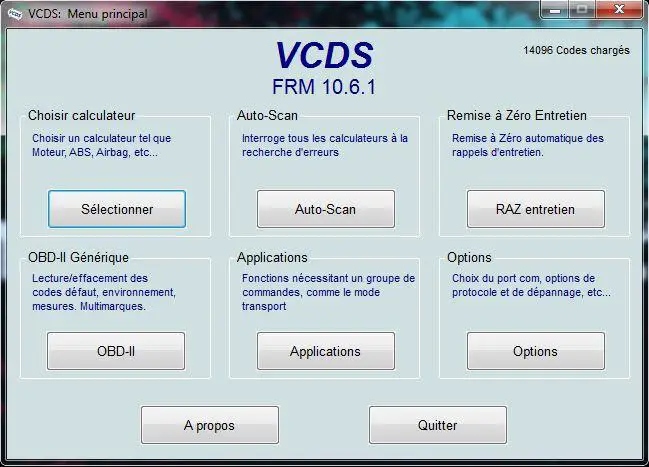Open the OBD-II generic button
The width and height of the screenshot is (649, 467).
tap(116, 351)
